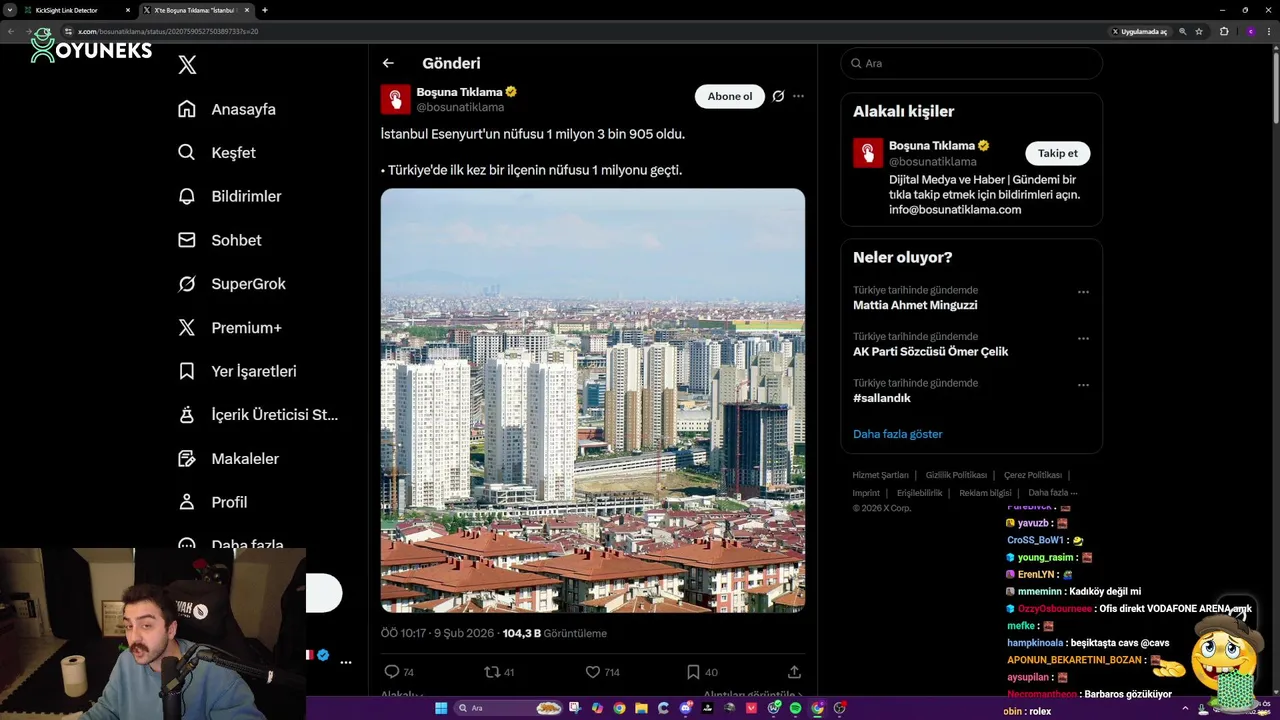This screenshot has width=1280, height=720.
Task: Open SuperGrok from sidebar
Action: click(x=232, y=284)
